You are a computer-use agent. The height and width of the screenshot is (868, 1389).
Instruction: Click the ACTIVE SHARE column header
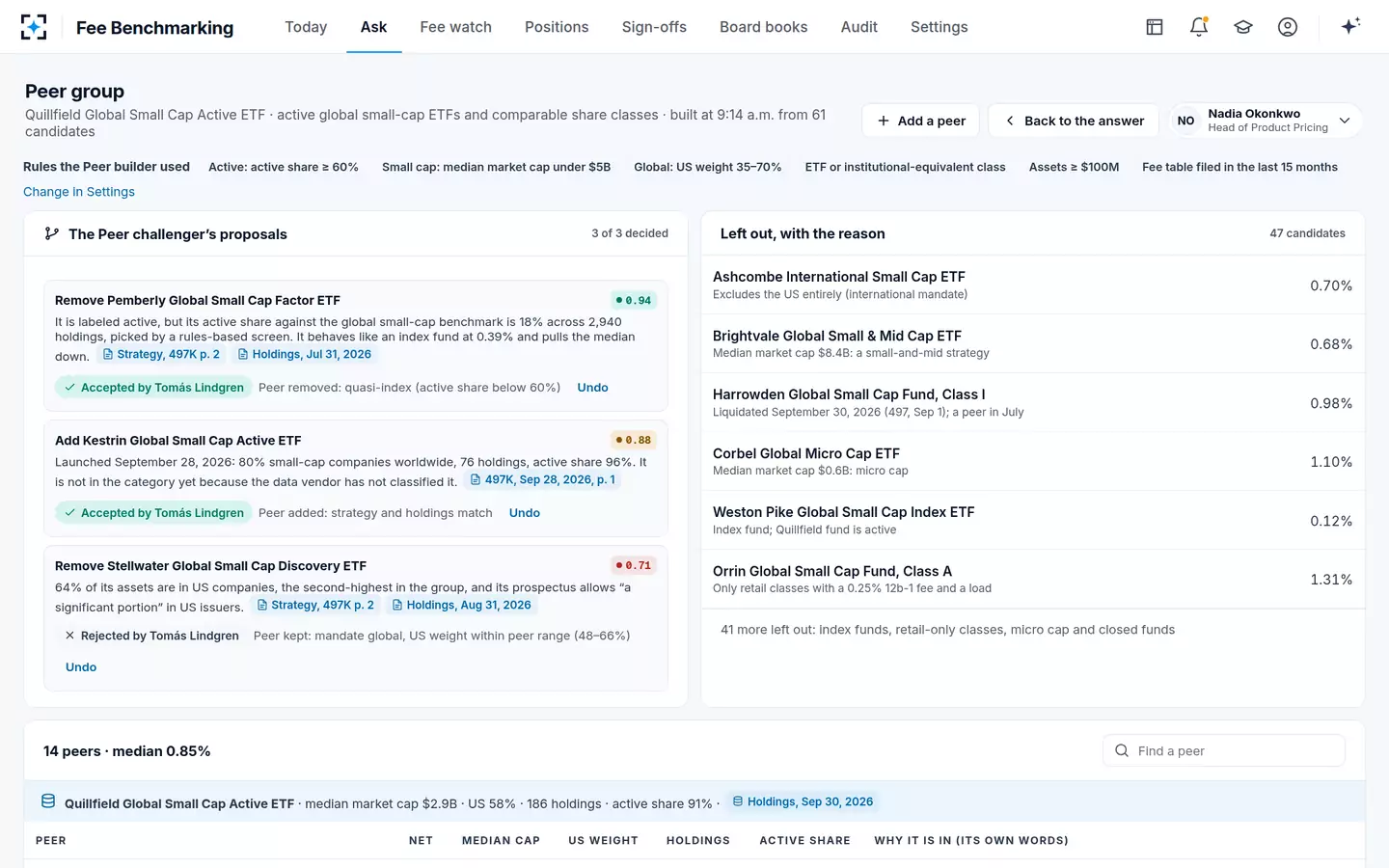pyautogui.click(x=804, y=841)
